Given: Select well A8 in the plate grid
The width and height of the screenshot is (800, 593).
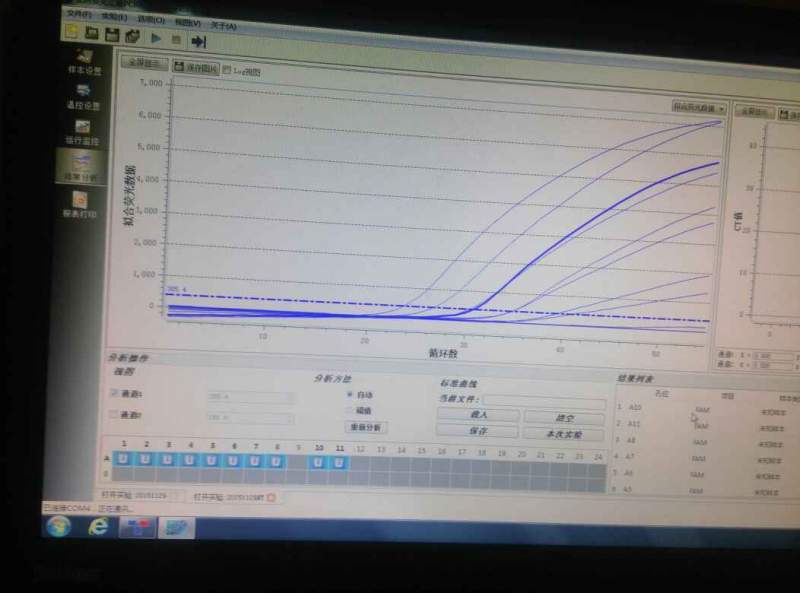Looking at the screenshot, I should click(x=276, y=462).
